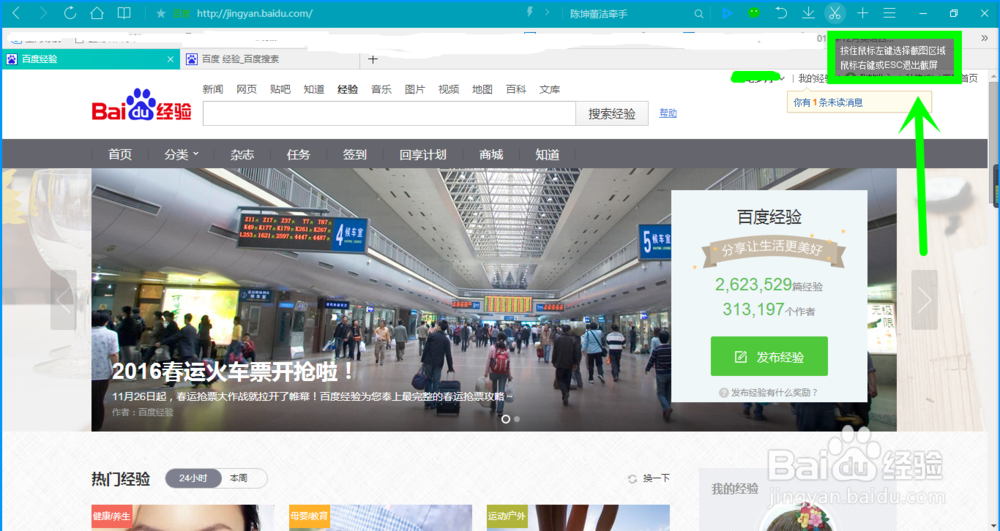Click the 搜索经验 button

[612, 113]
